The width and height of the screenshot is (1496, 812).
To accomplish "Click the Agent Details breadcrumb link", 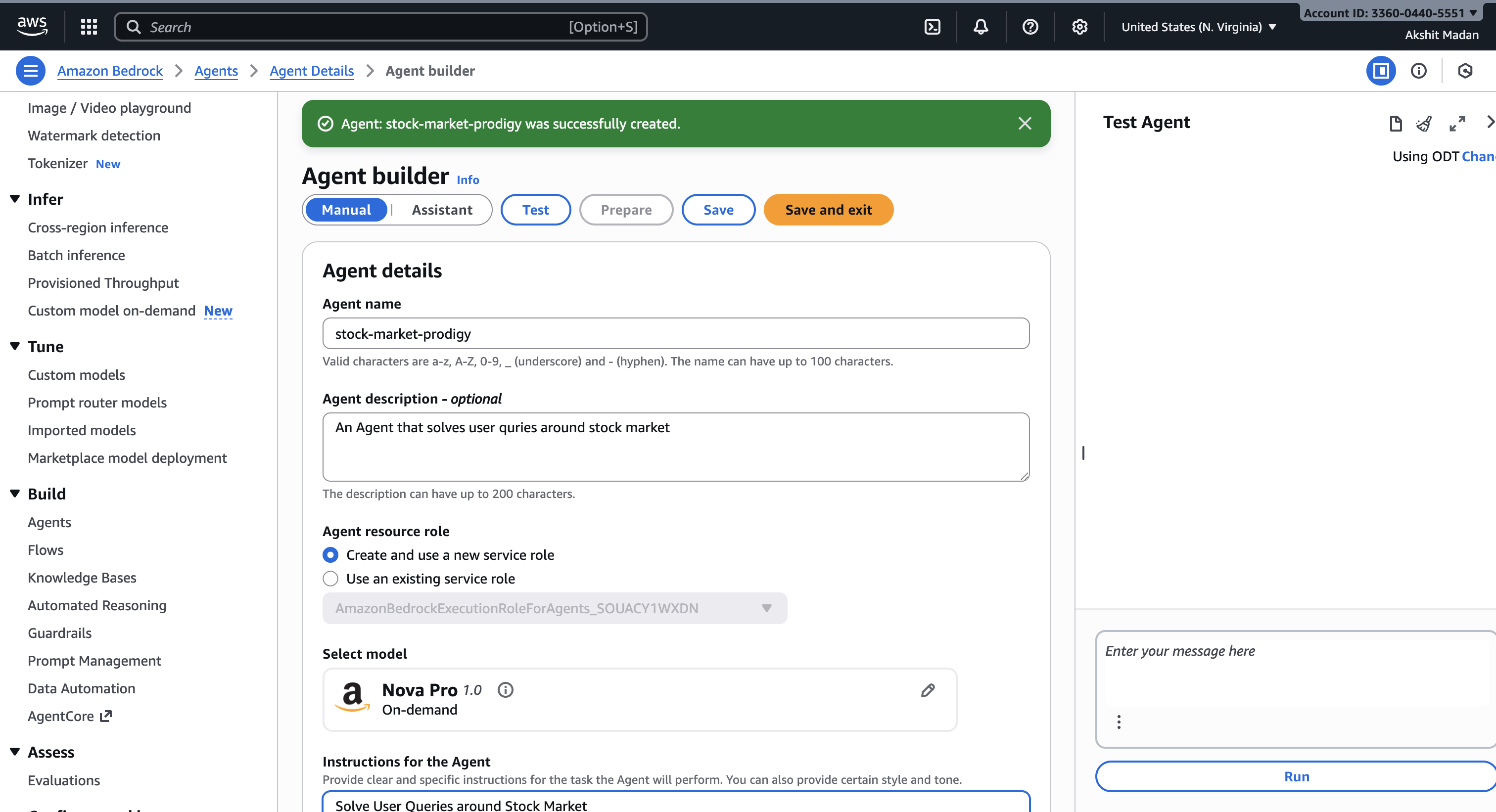I will (x=311, y=71).
